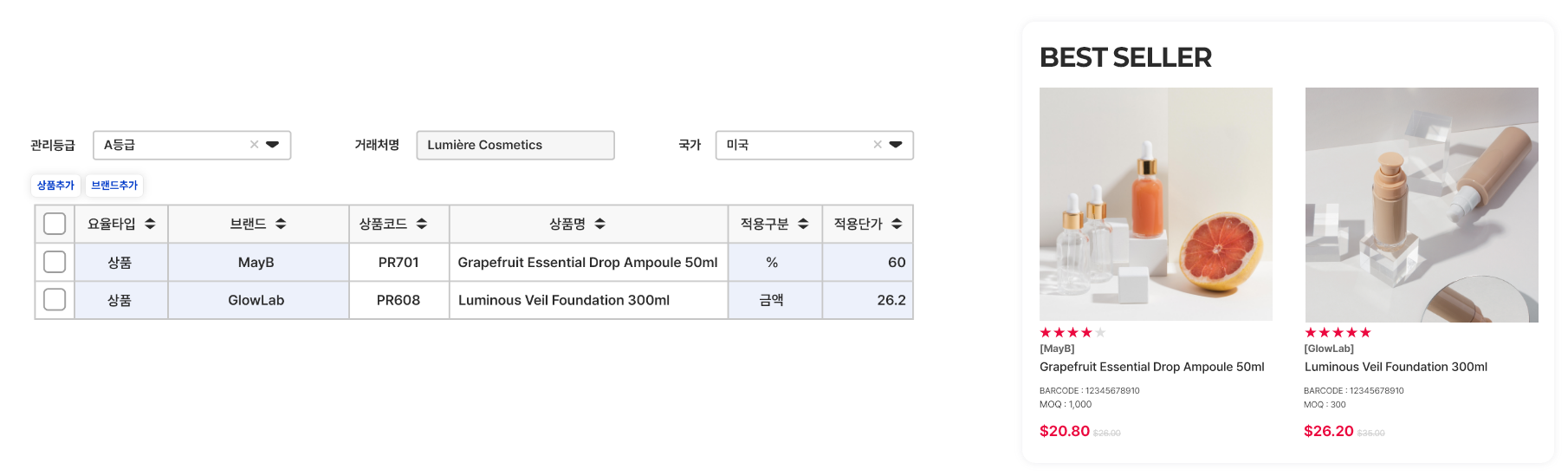The width and height of the screenshot is (1568, 476).
Task: Check the select-all header checkbox
Action: (55, 224)
